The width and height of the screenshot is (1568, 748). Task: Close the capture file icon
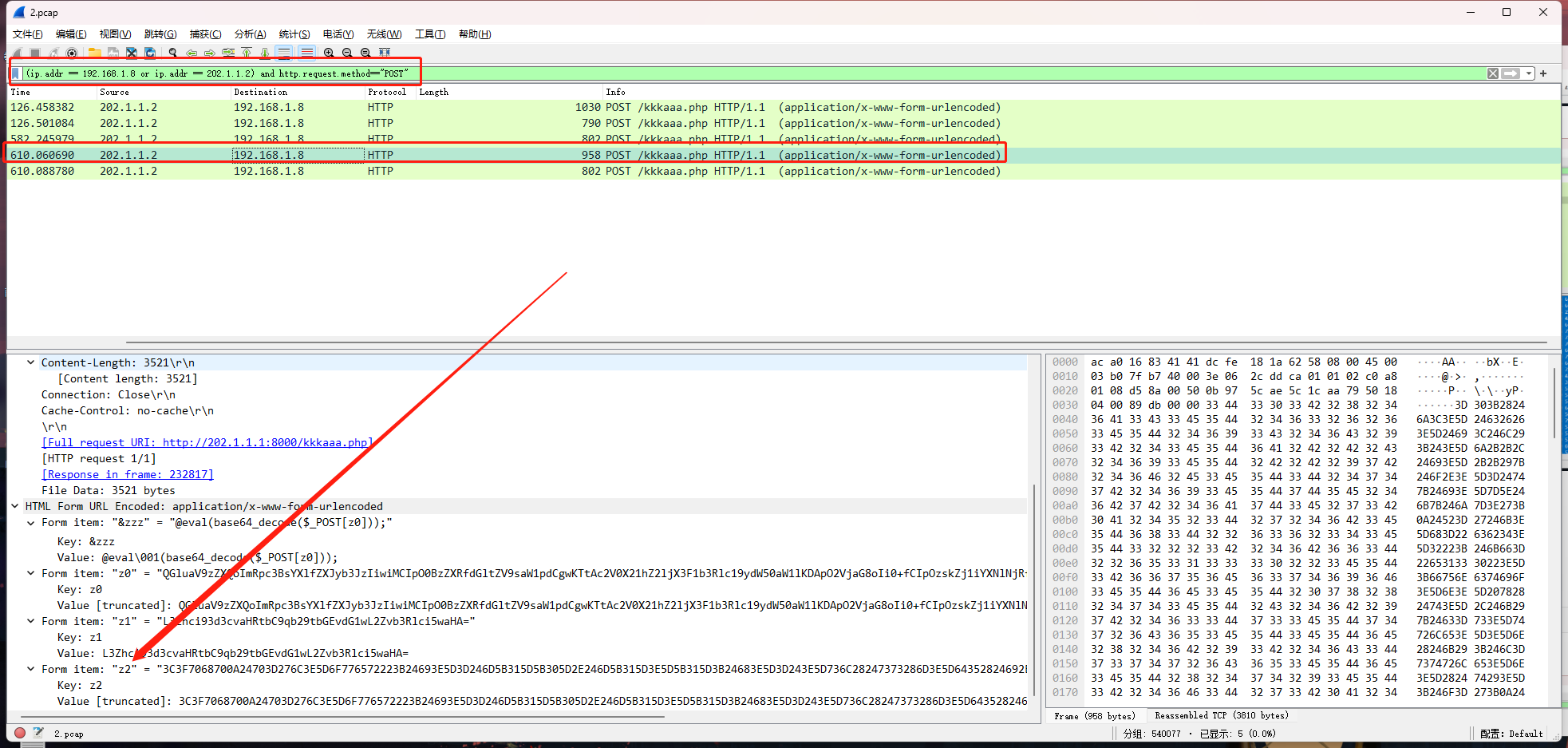pos(132,53)
